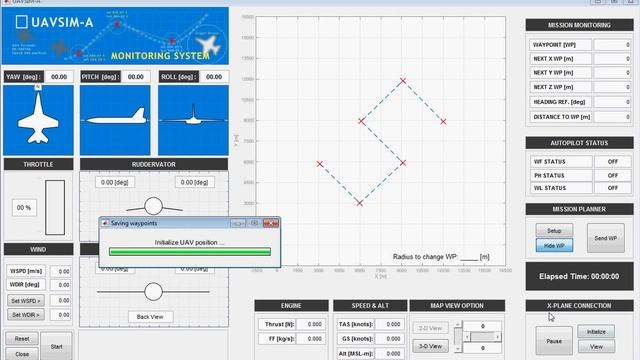Click the ROLL value field
This screenshot has width=640, height=360.
213,77
